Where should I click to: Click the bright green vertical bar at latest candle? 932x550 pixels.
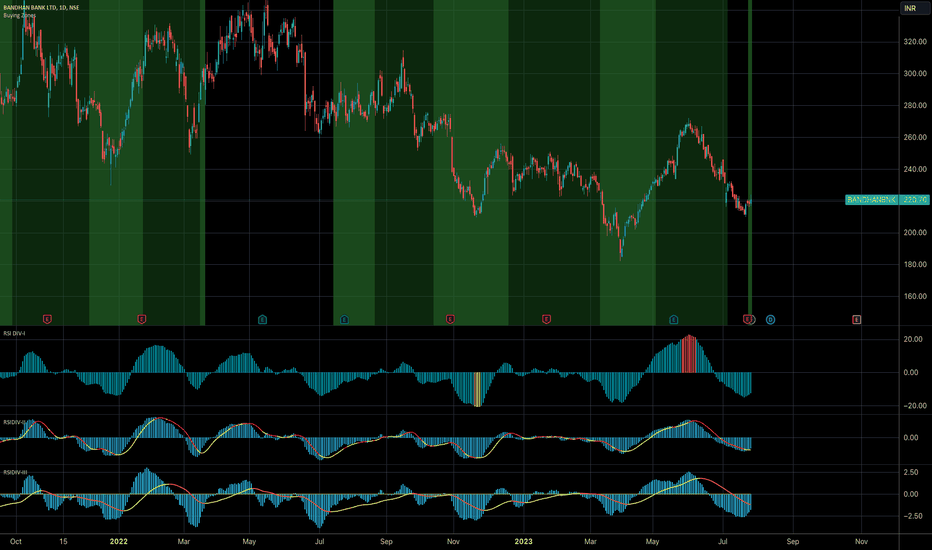click(750, 162)
